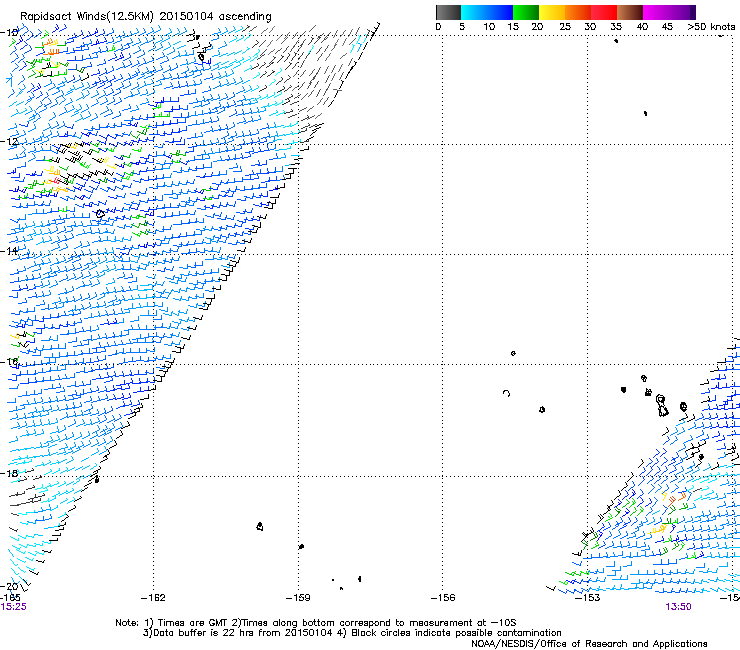740x650 pixels.
Task: Click the longitude label '-162'
Action: (153, 598)
